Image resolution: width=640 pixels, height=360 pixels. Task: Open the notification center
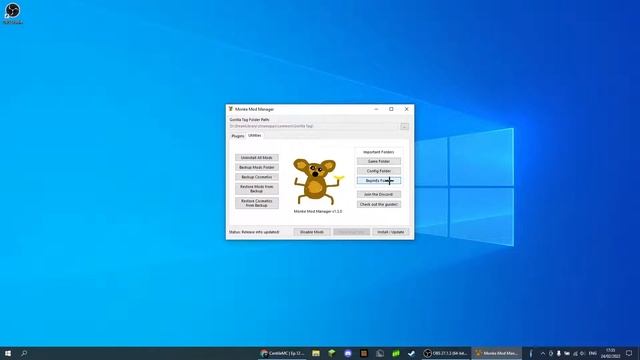[x=629, y=353]
